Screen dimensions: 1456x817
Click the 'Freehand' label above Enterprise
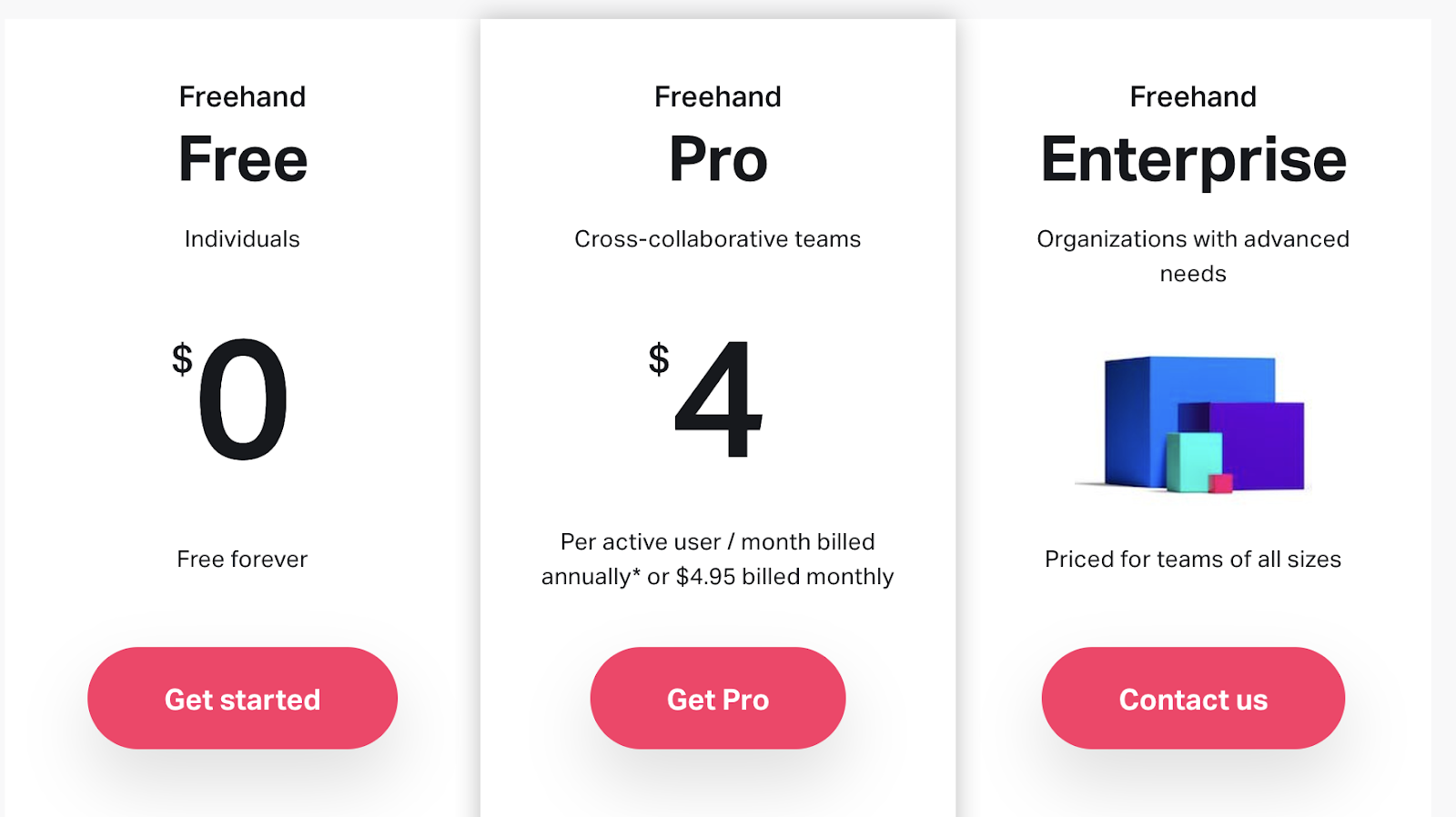click(1192, 96)
